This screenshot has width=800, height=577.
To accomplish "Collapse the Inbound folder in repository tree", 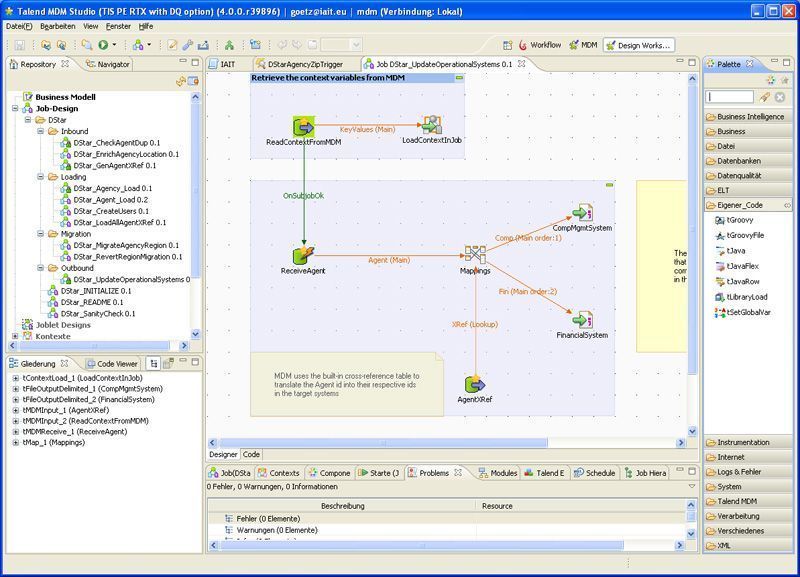I will 40,131.
